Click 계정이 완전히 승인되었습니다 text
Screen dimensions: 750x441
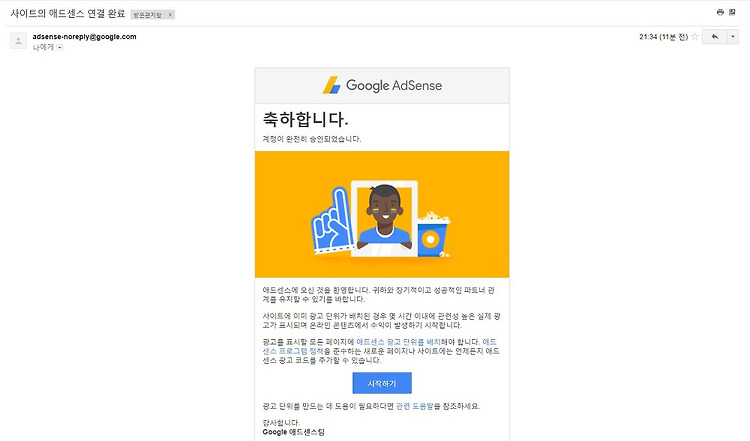click(311, 139)
